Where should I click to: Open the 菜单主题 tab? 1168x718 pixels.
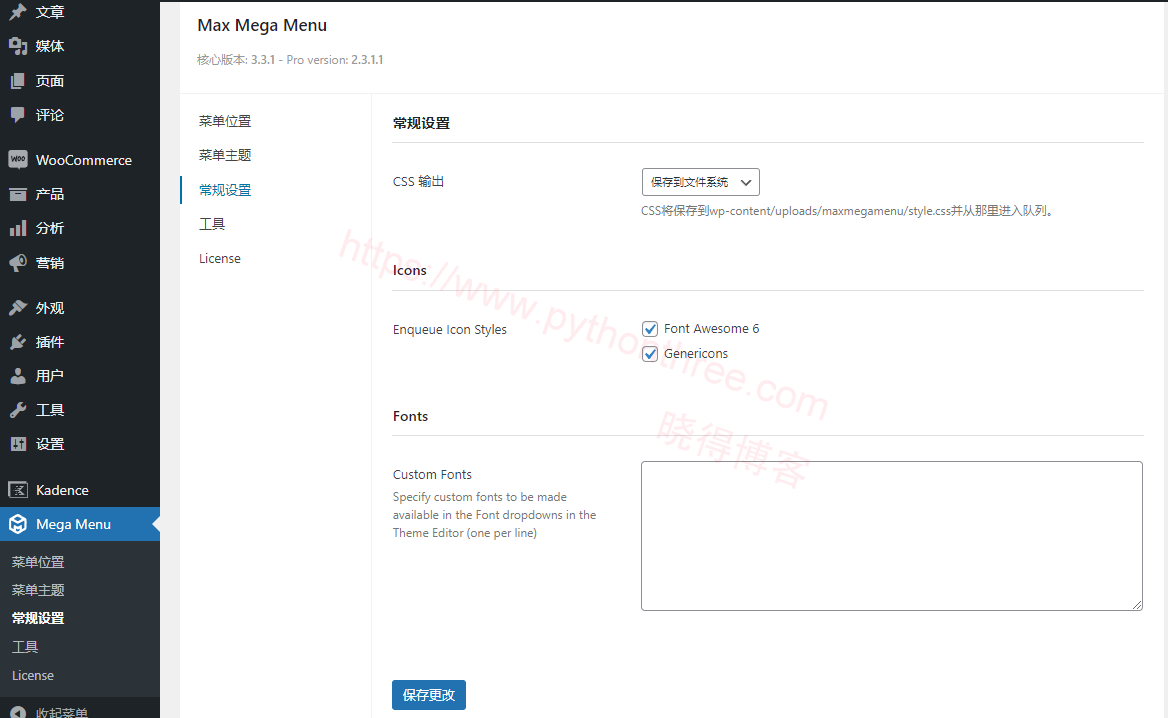[x=224, y=155]
